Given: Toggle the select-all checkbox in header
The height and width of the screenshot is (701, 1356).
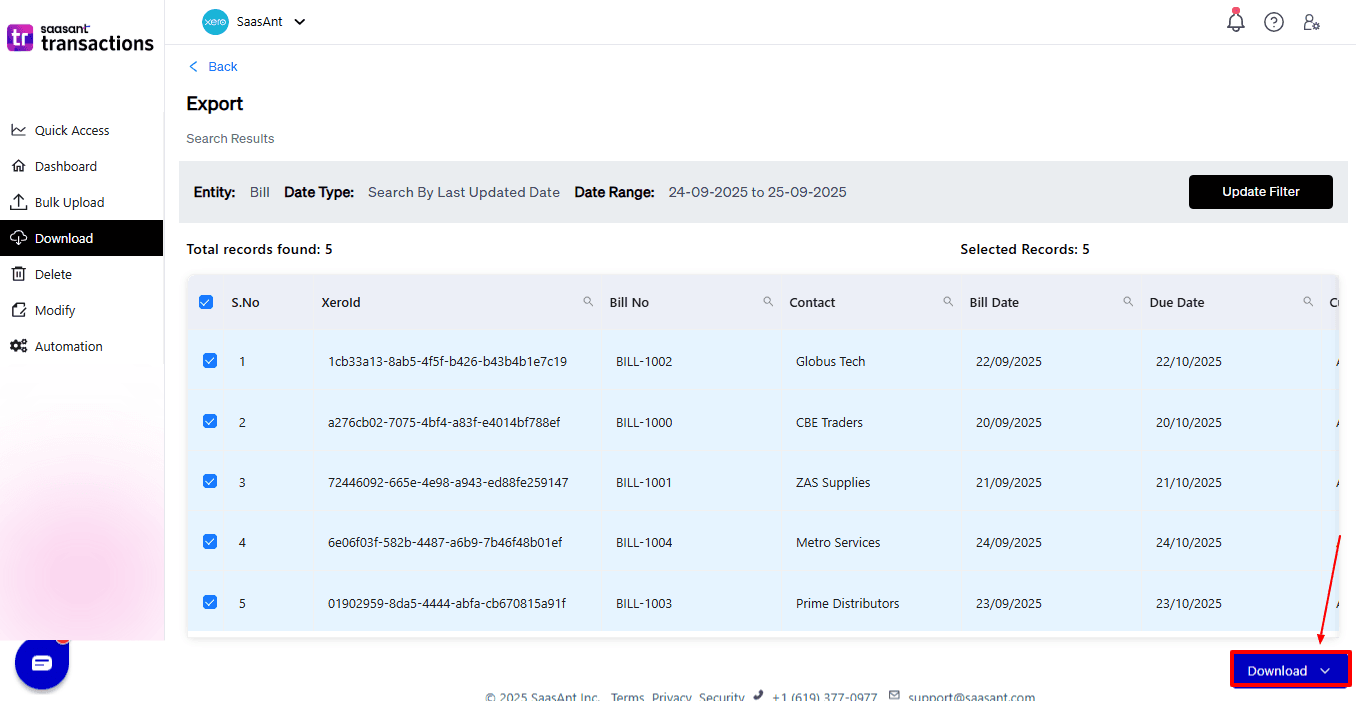Looking at the screenshot, I should pyautogui.click(x=206, y=302).
